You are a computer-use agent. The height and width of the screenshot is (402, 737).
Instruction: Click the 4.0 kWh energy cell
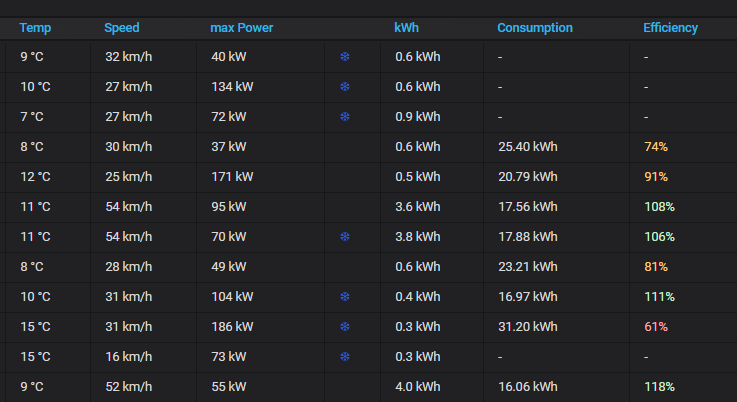pos(418,386)
